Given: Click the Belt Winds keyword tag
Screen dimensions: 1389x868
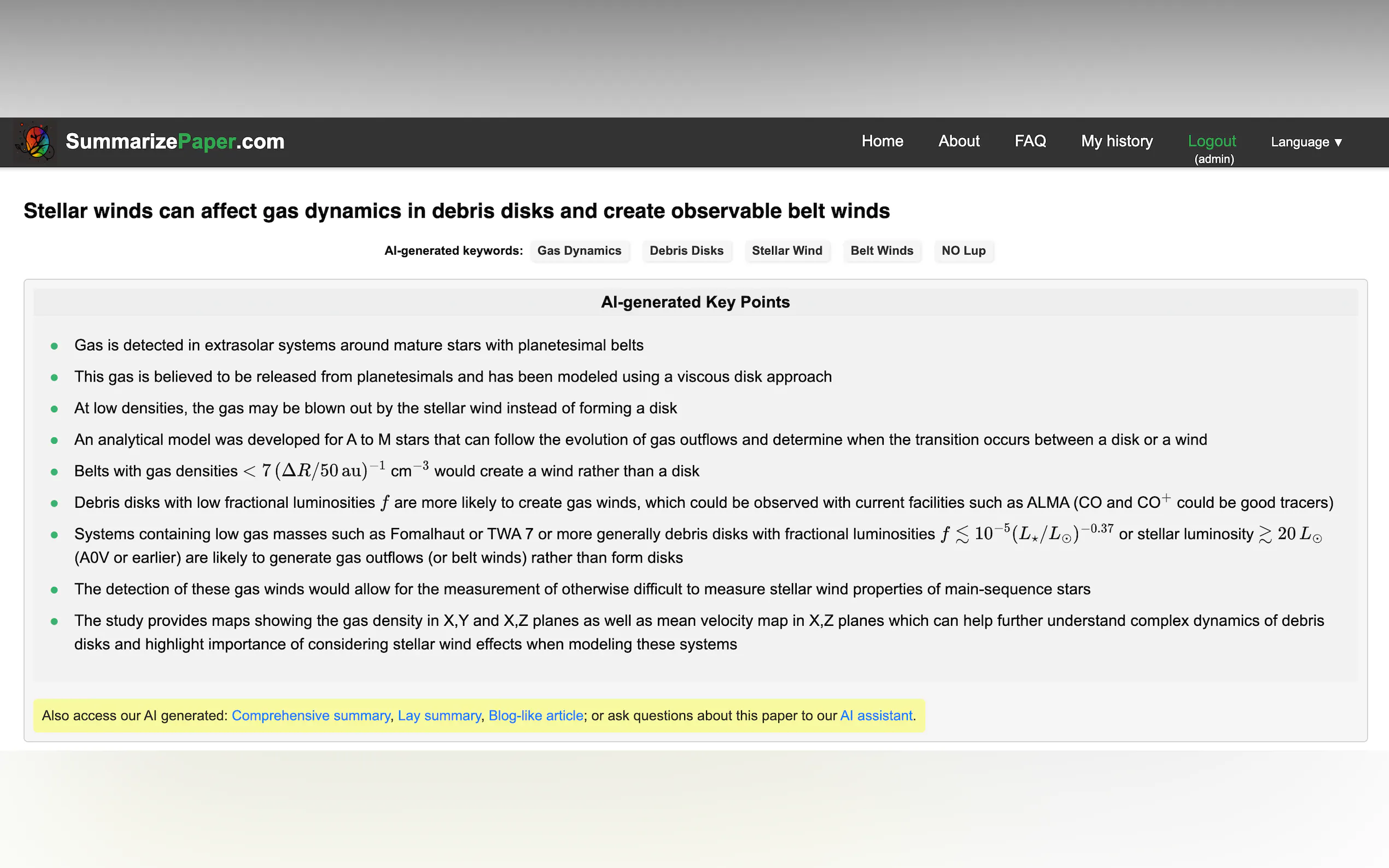Looking at the screenshot, I should [x=882, y=251].
